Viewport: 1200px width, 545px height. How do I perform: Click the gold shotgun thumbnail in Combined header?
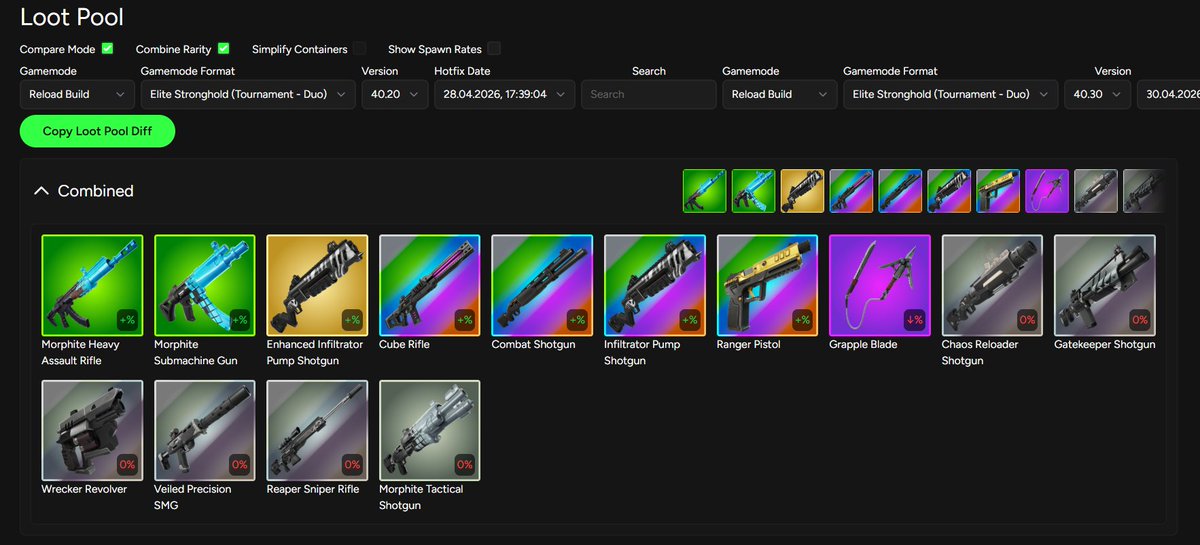(802, 190)
